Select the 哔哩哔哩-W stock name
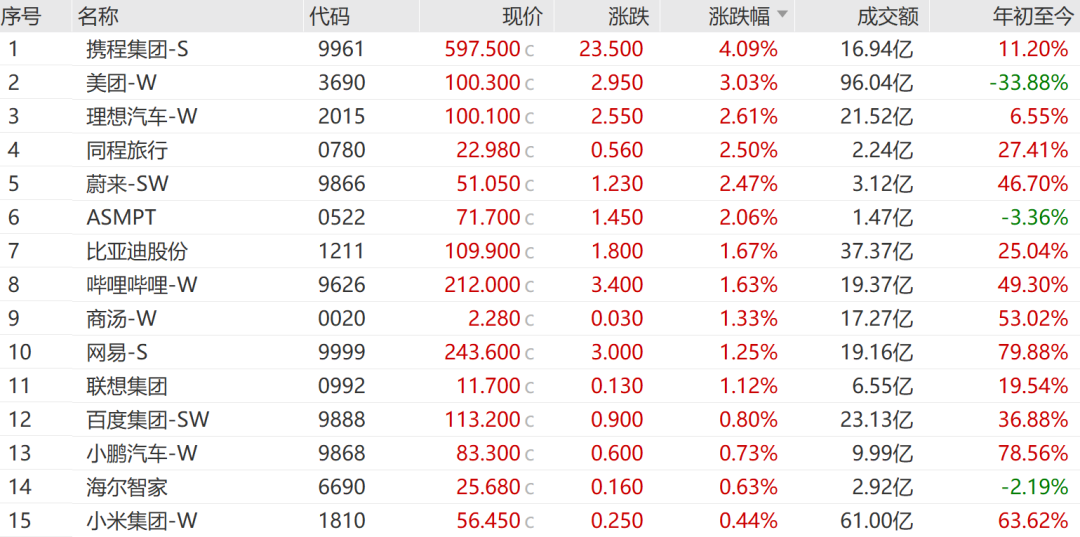 (x=142, y=285)
